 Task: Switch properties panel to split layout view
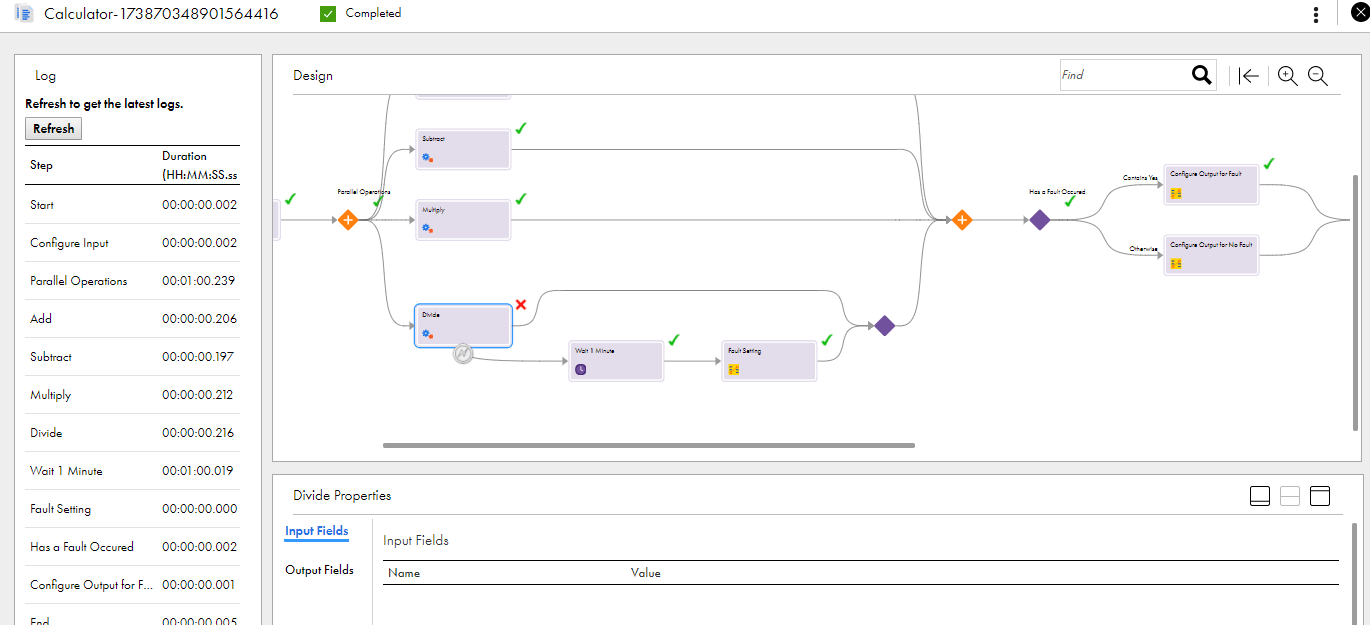pos(1290,495)
